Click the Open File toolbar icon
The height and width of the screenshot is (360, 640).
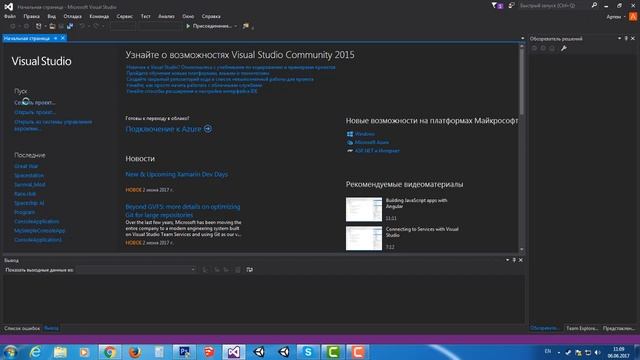[52, 26]
